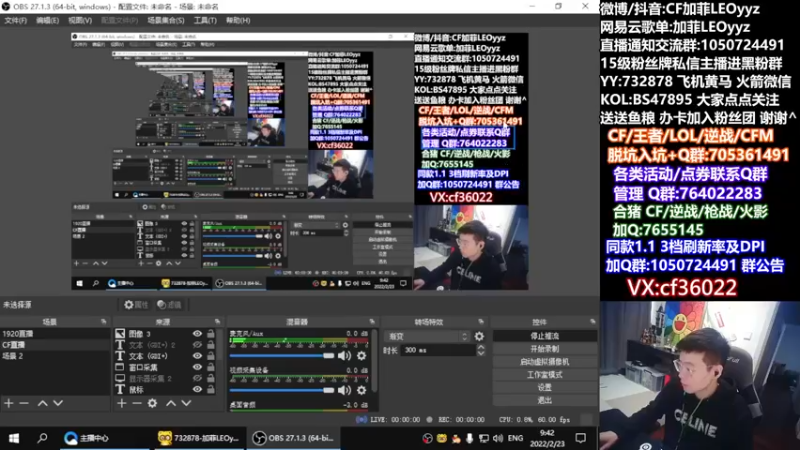Screen dimensions: 800x450
Task: Pop out the 来源 dock panel icon
Action: 217,321
